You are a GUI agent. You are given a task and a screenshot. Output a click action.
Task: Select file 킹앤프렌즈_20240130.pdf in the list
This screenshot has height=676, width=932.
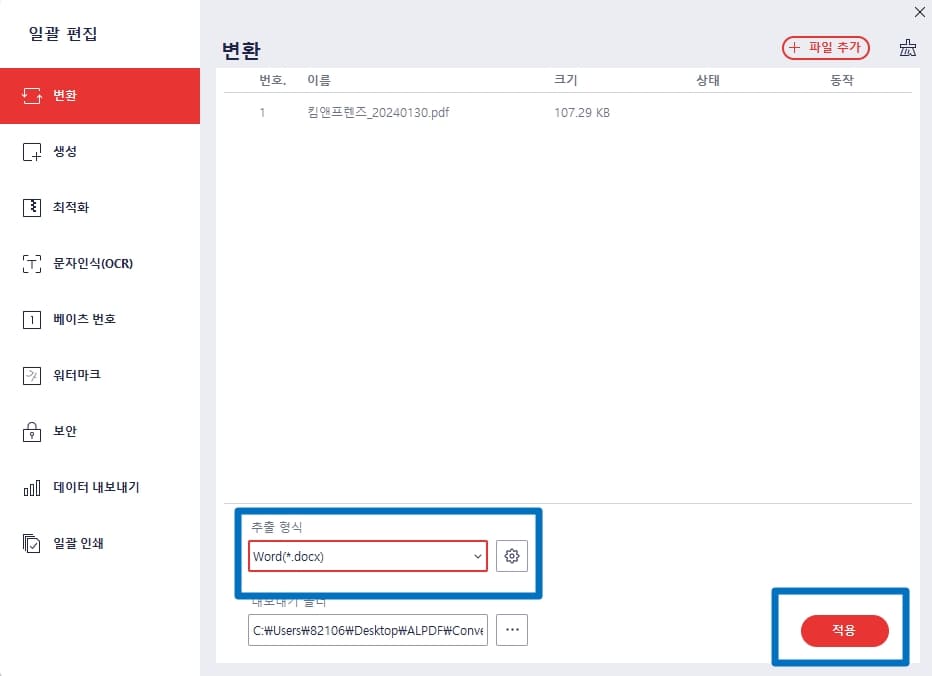click(378, 112)
